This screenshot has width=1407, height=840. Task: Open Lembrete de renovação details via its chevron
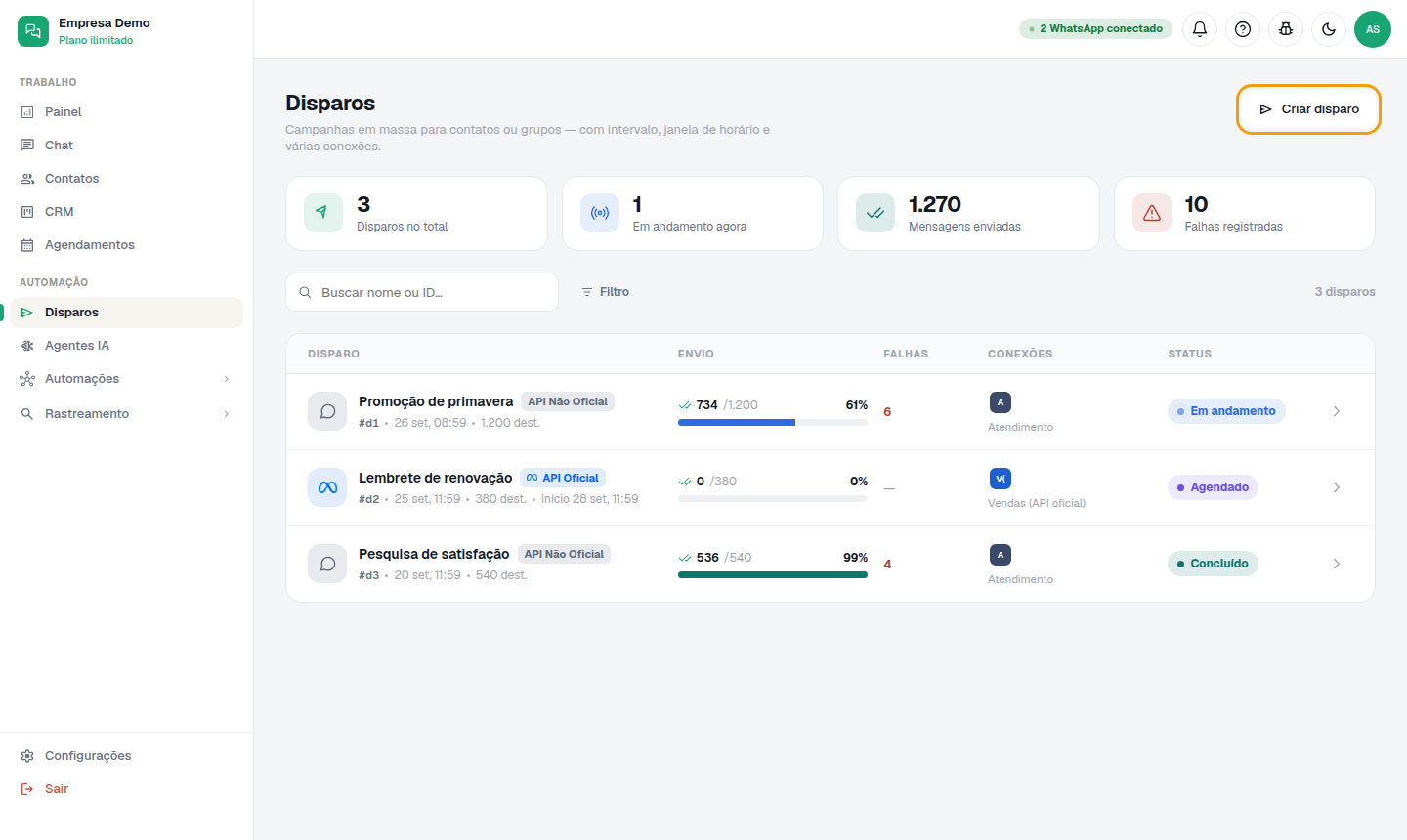pos(1337,487)
